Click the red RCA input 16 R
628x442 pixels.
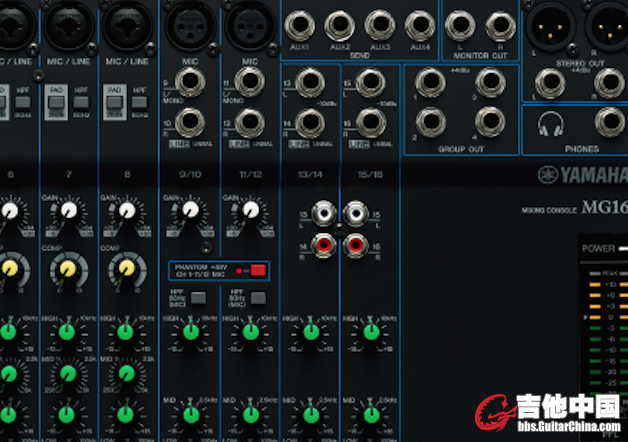coord(353,245)
